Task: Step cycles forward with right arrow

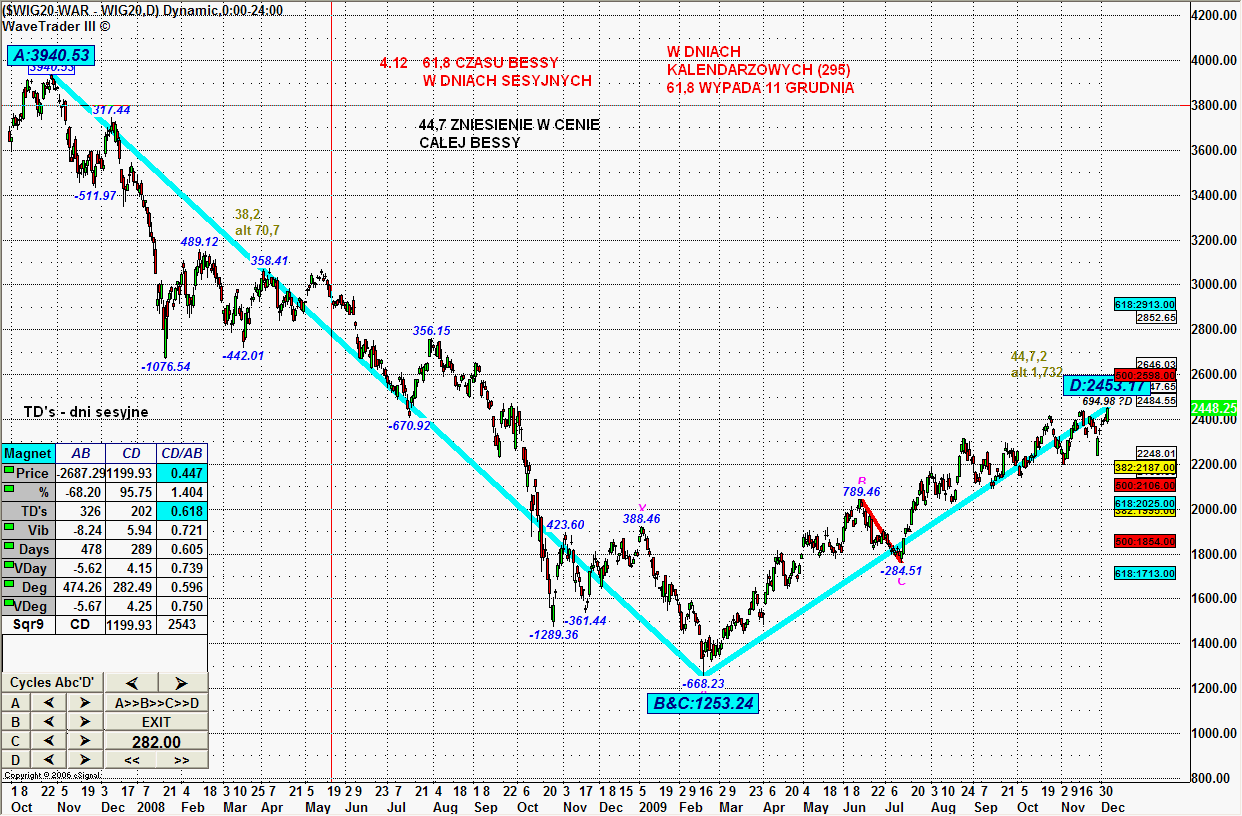Action: [181, 683]
